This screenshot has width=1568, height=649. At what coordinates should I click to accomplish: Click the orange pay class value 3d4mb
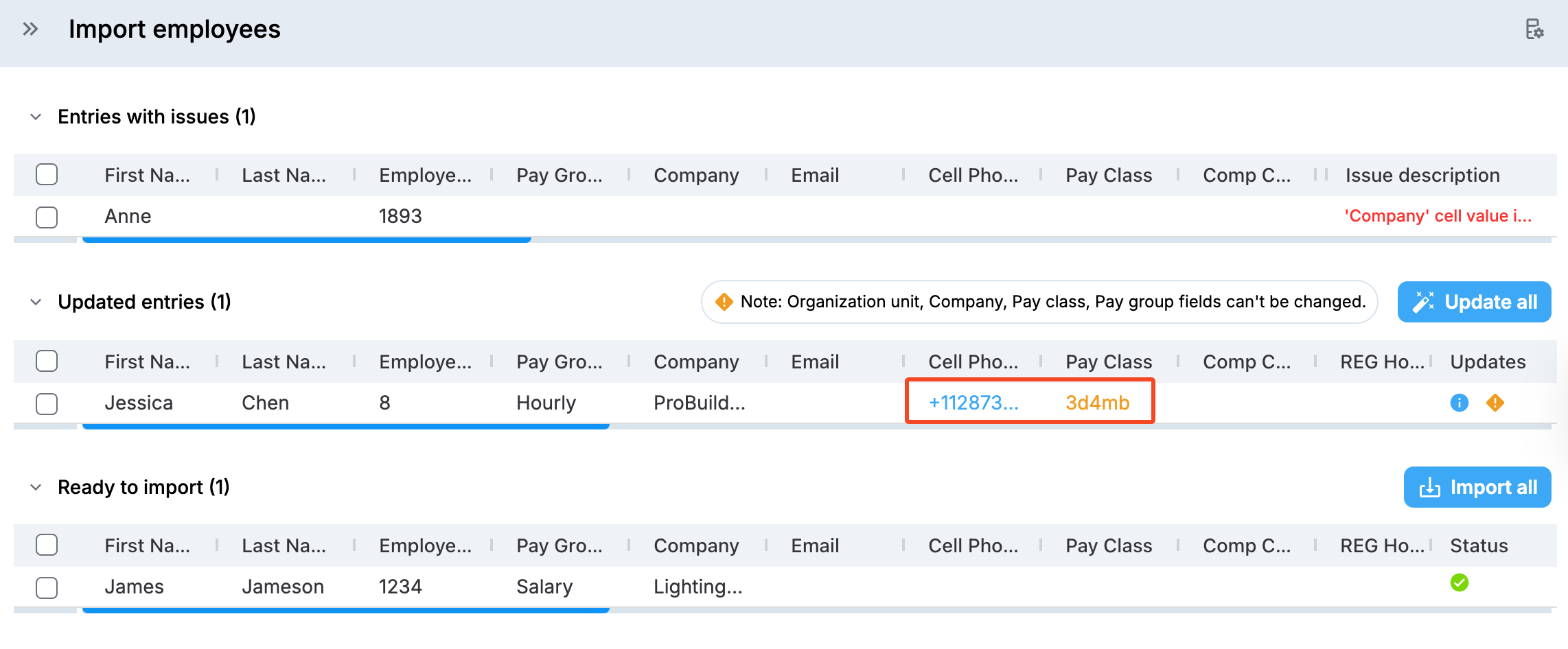(x=1097, y=403)
